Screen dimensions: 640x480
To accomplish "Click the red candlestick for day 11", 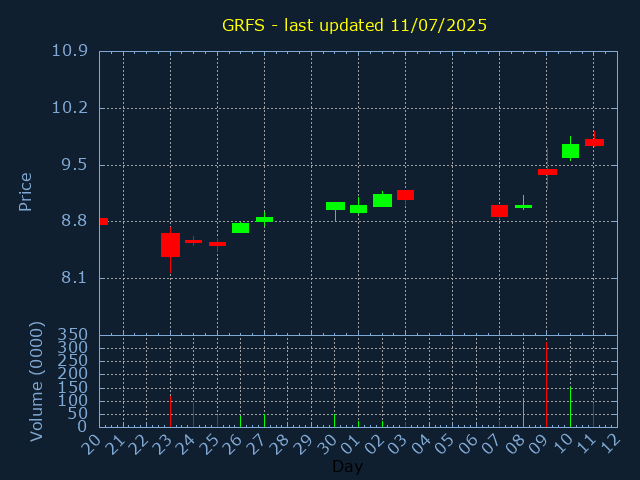I will (x=594, y=142).
